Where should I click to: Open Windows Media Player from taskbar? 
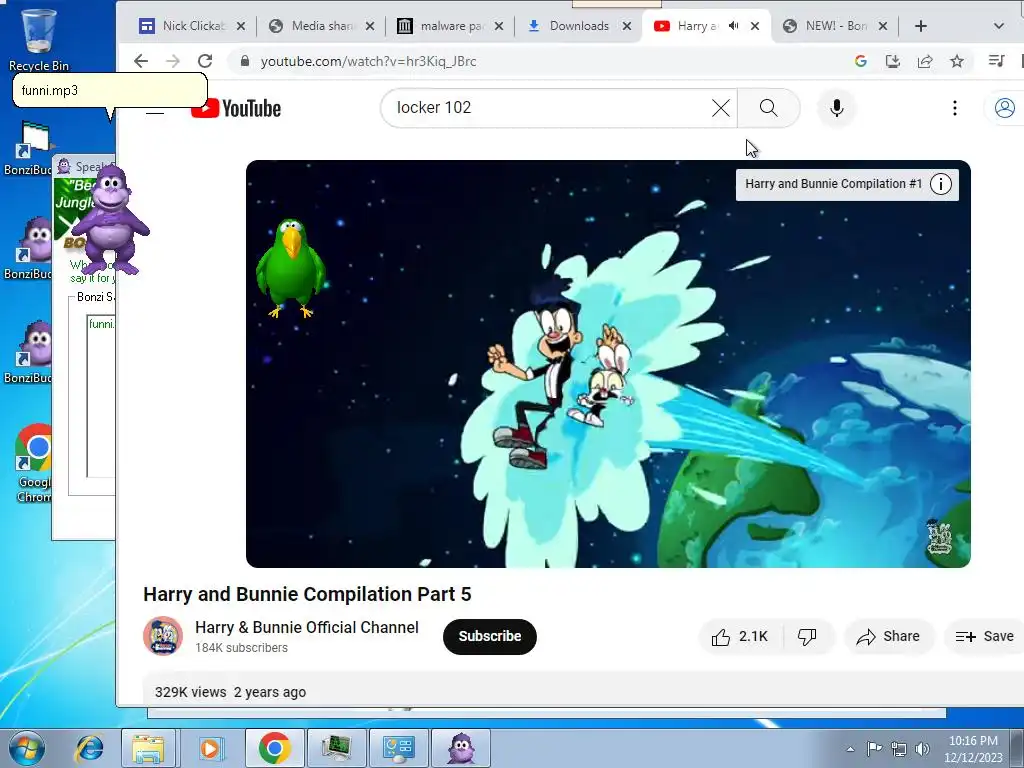tap(210, 748)
